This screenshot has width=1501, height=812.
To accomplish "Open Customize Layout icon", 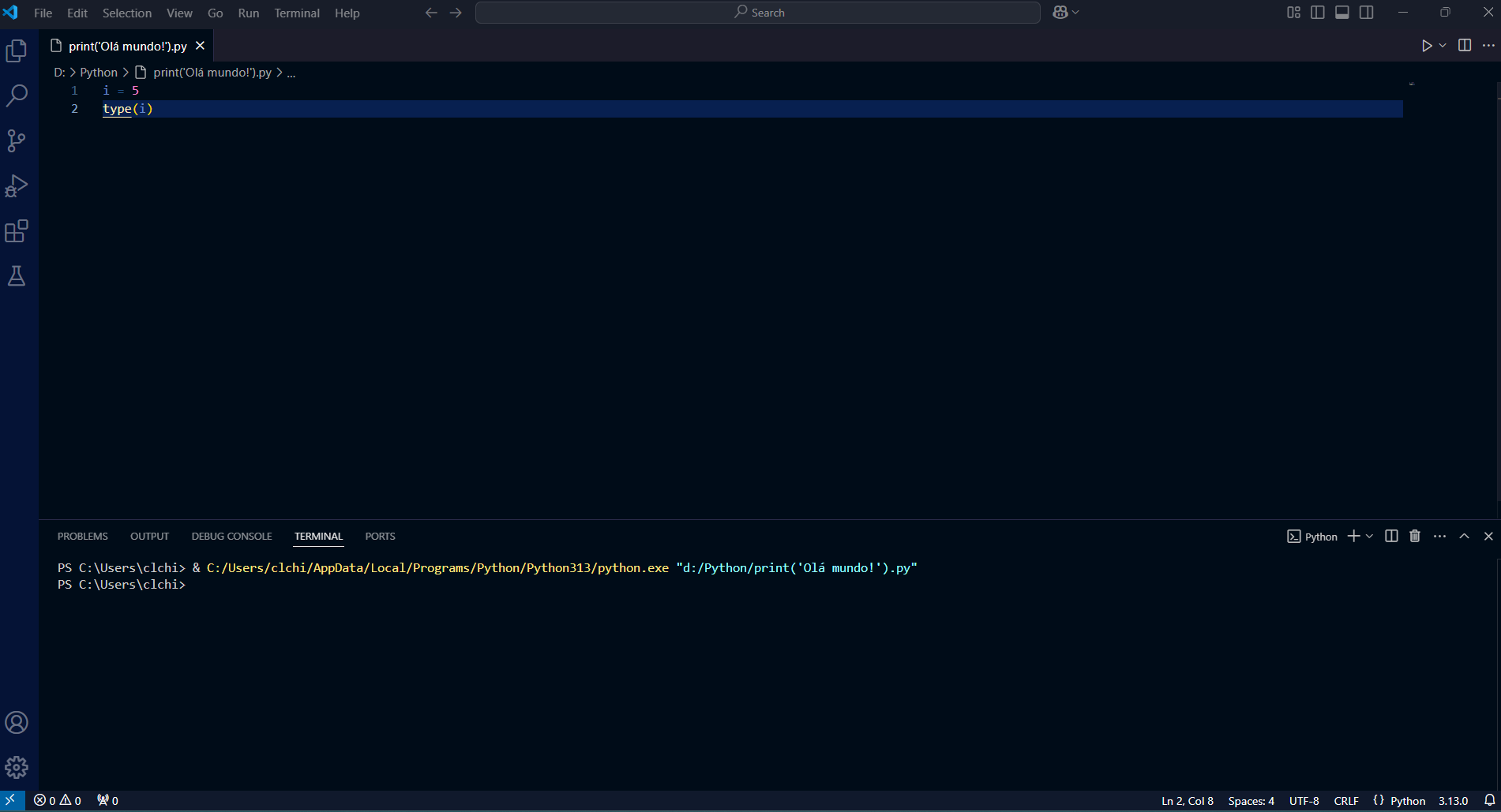I will [x=1293, y=13].
